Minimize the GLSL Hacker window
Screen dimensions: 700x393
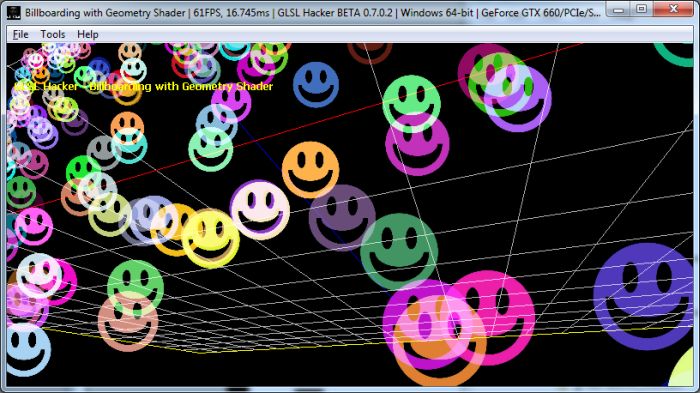[x=619, y=9]
